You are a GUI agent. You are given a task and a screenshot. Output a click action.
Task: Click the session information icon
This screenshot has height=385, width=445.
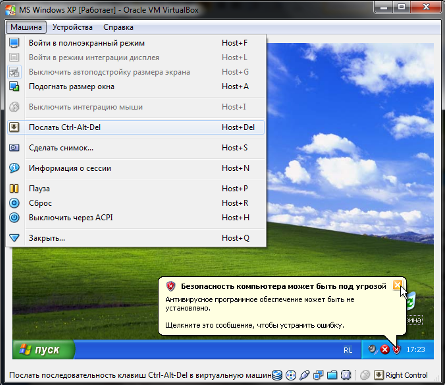14,168
